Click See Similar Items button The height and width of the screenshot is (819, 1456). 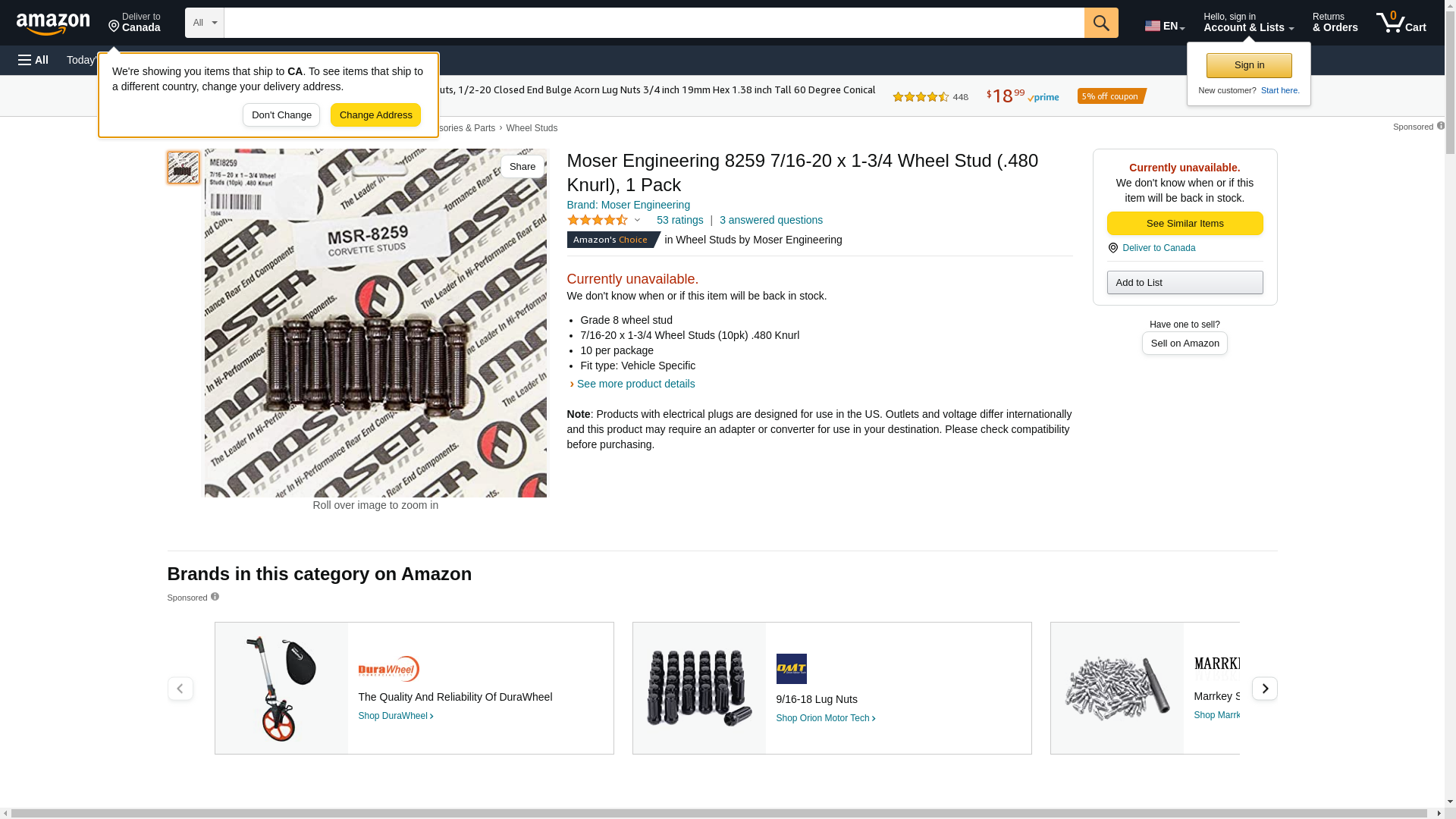[x=1185, y=224]
